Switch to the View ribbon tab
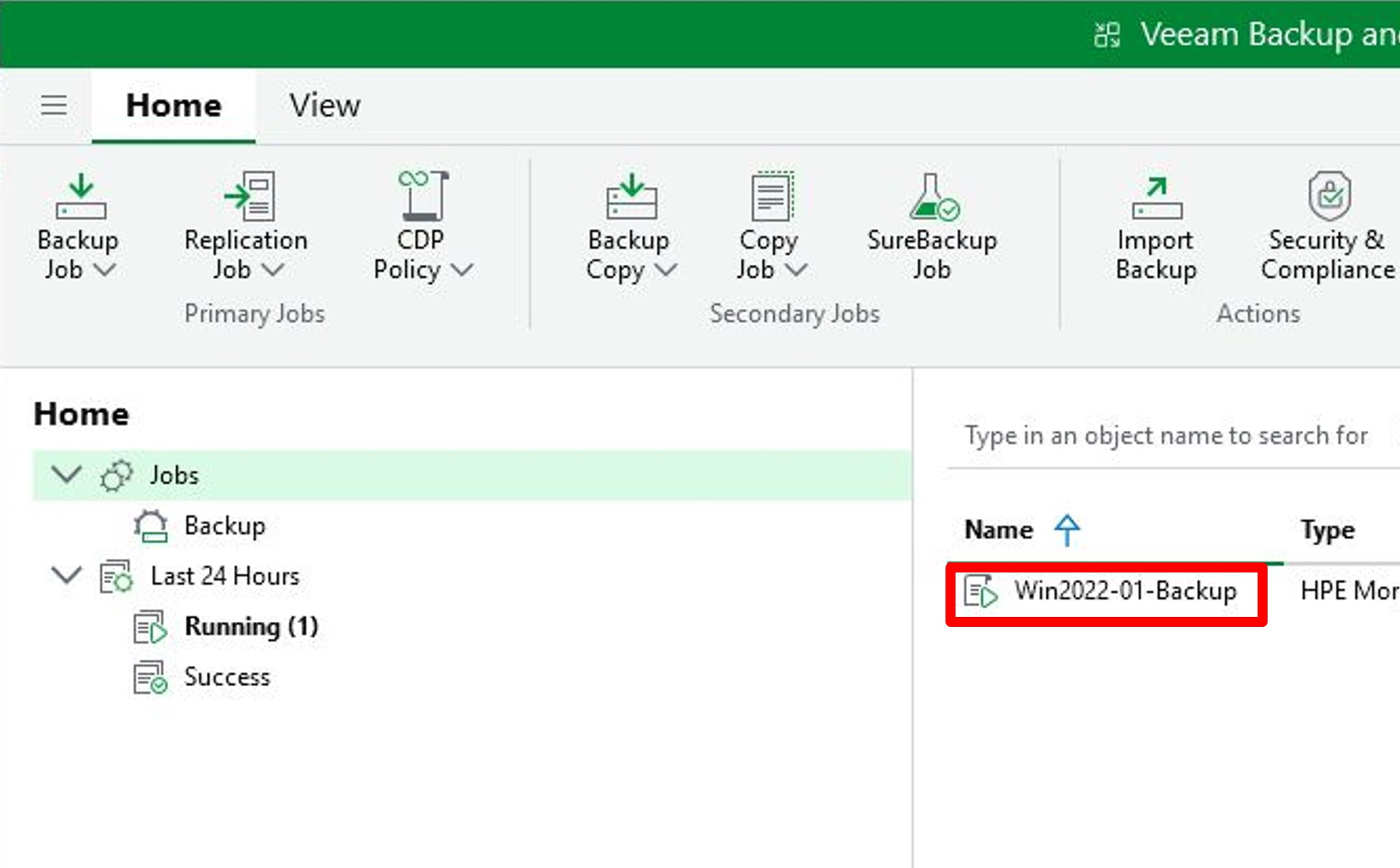Screen dimensions: 1400x868 pos(325,106)
